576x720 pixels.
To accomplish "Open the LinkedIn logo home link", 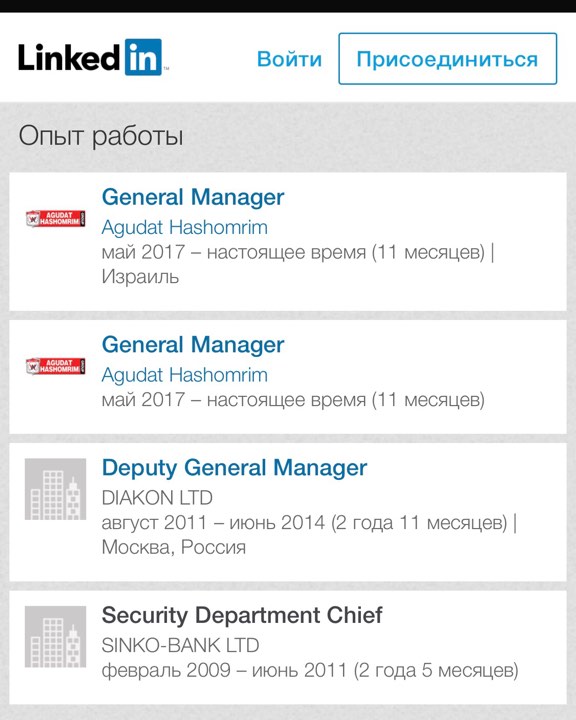I will pos(93,57).
